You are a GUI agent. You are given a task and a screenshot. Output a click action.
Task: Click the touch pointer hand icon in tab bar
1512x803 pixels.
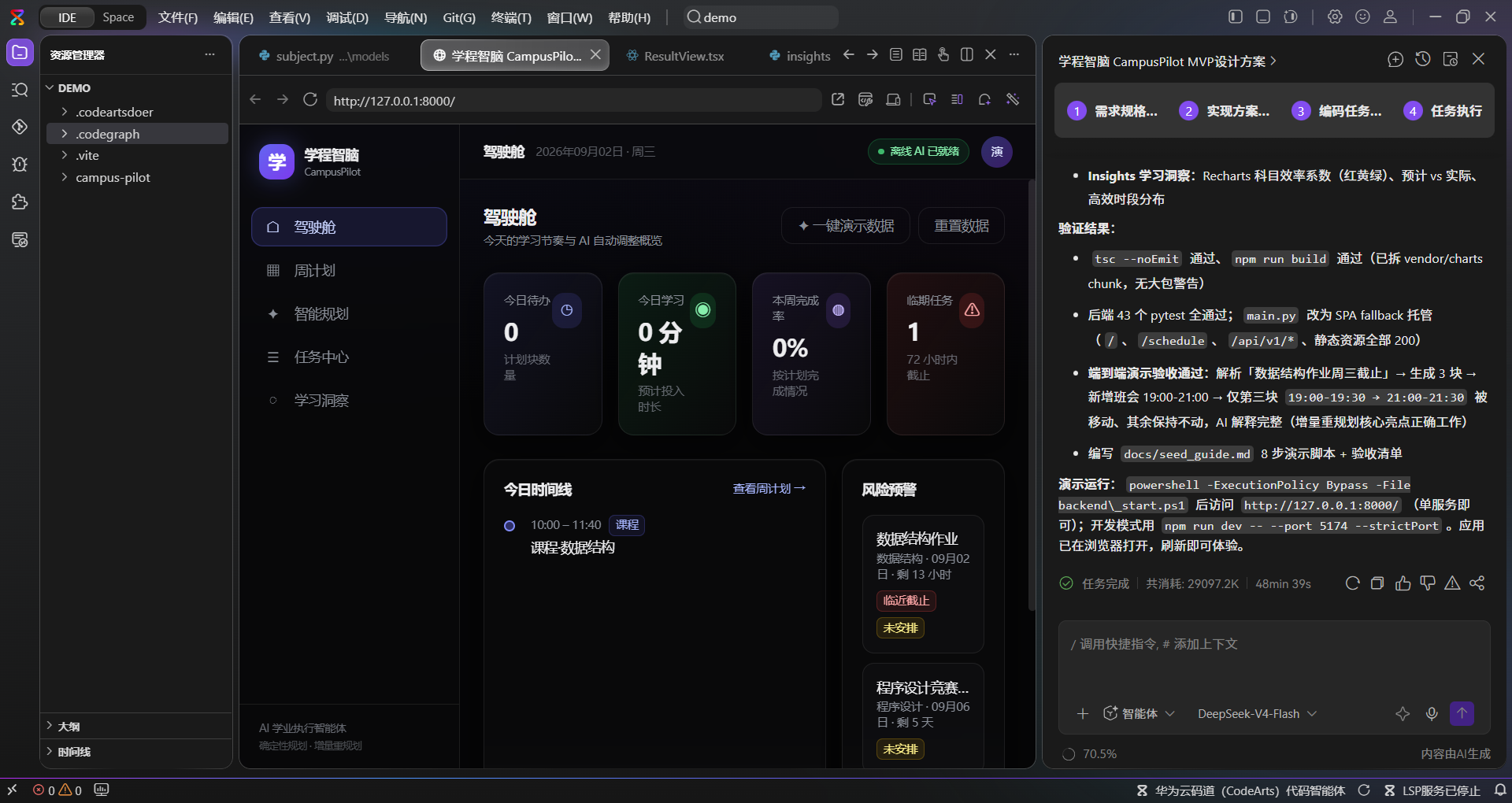[943, 54]
